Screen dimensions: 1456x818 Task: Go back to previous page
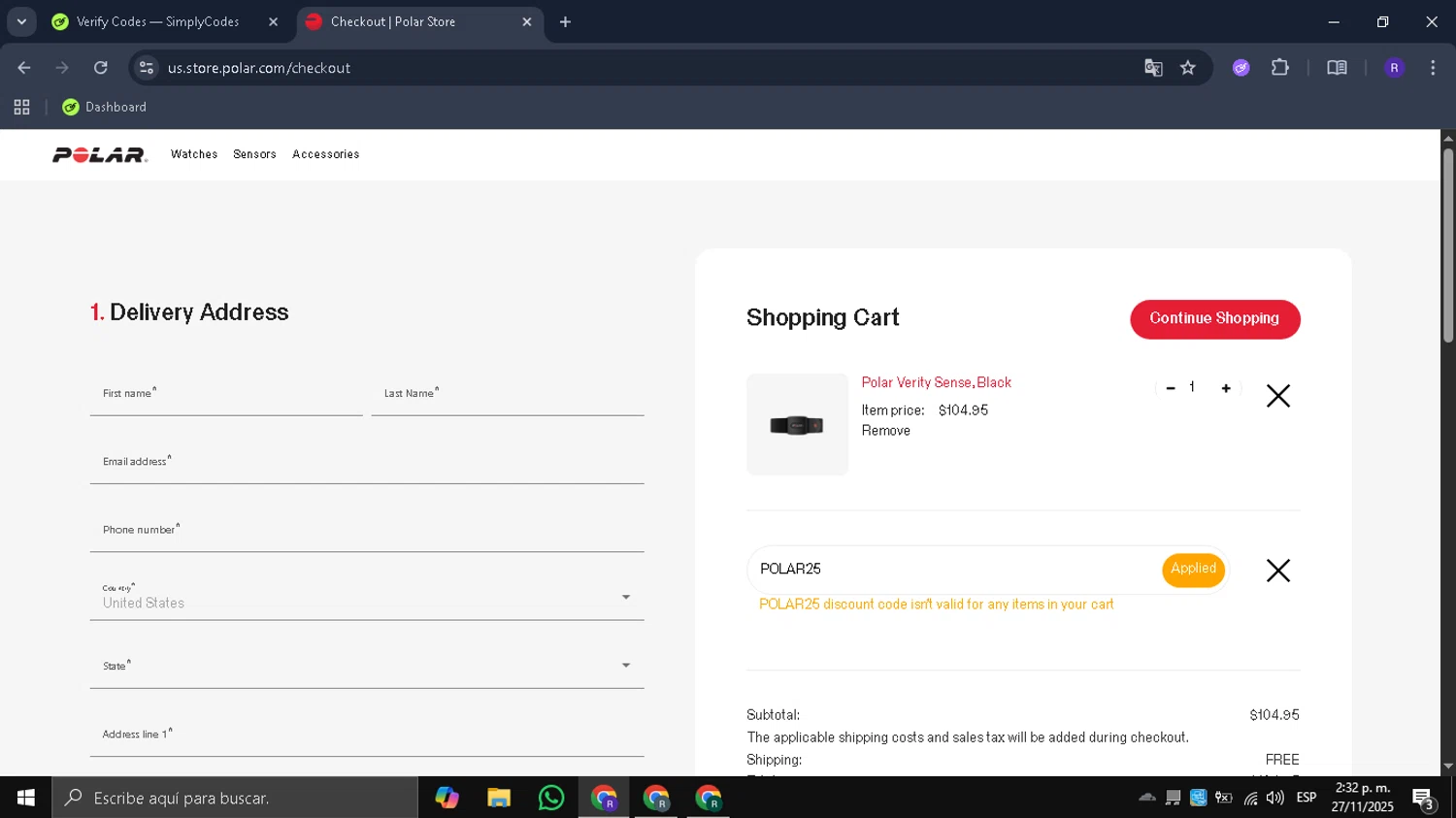24,68
